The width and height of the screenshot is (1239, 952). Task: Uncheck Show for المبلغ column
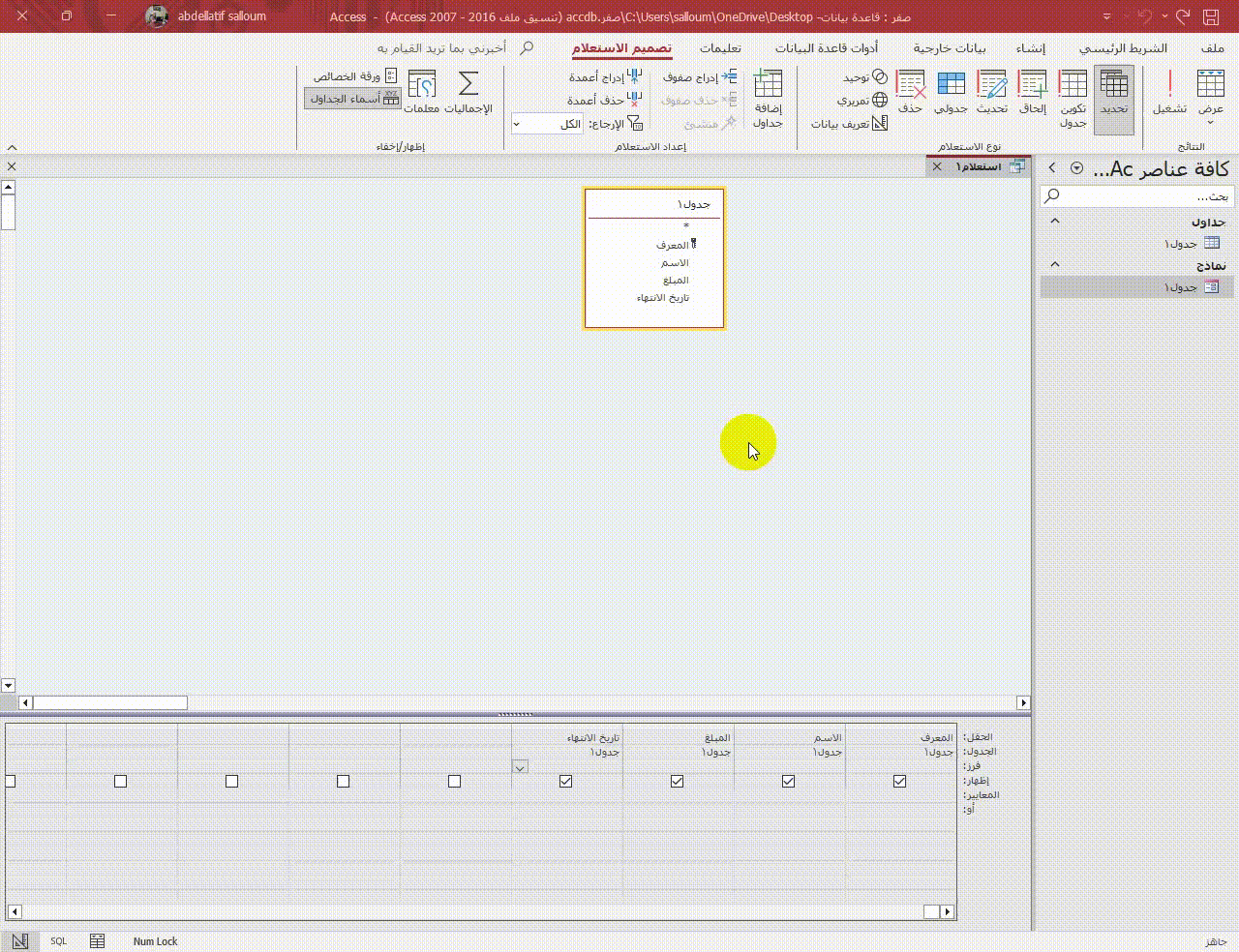[677, 781]
